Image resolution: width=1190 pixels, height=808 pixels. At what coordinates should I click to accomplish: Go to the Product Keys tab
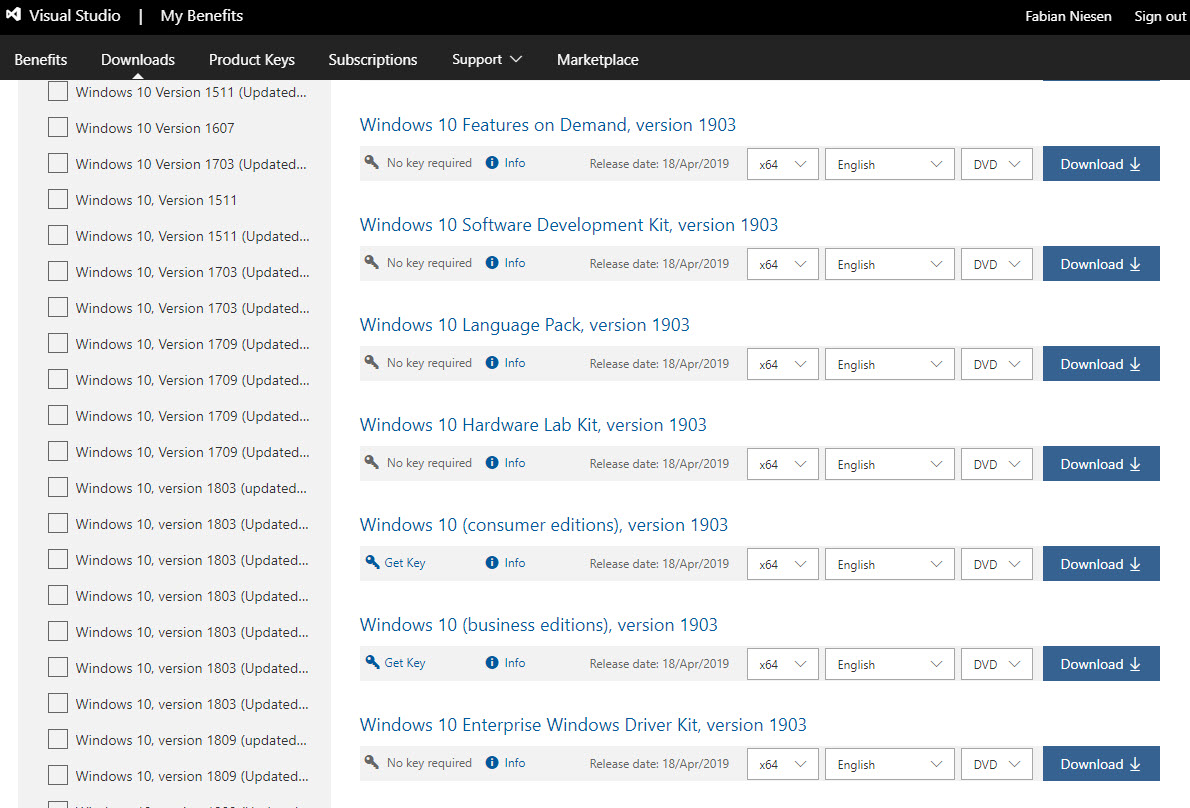tap(251, 59)
